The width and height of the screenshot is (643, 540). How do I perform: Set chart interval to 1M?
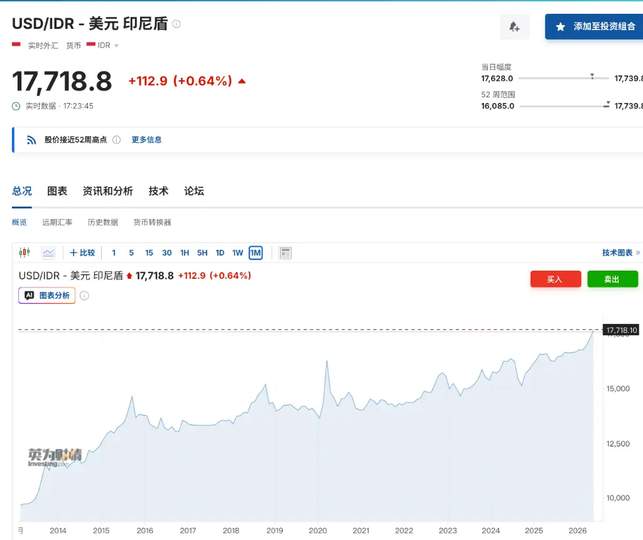256,253
